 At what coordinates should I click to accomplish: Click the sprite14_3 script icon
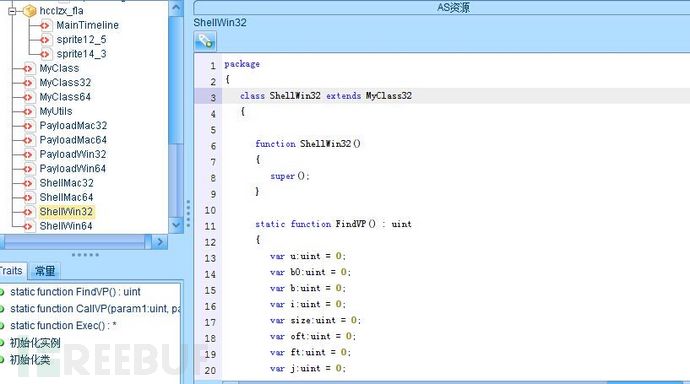(45, 54)
